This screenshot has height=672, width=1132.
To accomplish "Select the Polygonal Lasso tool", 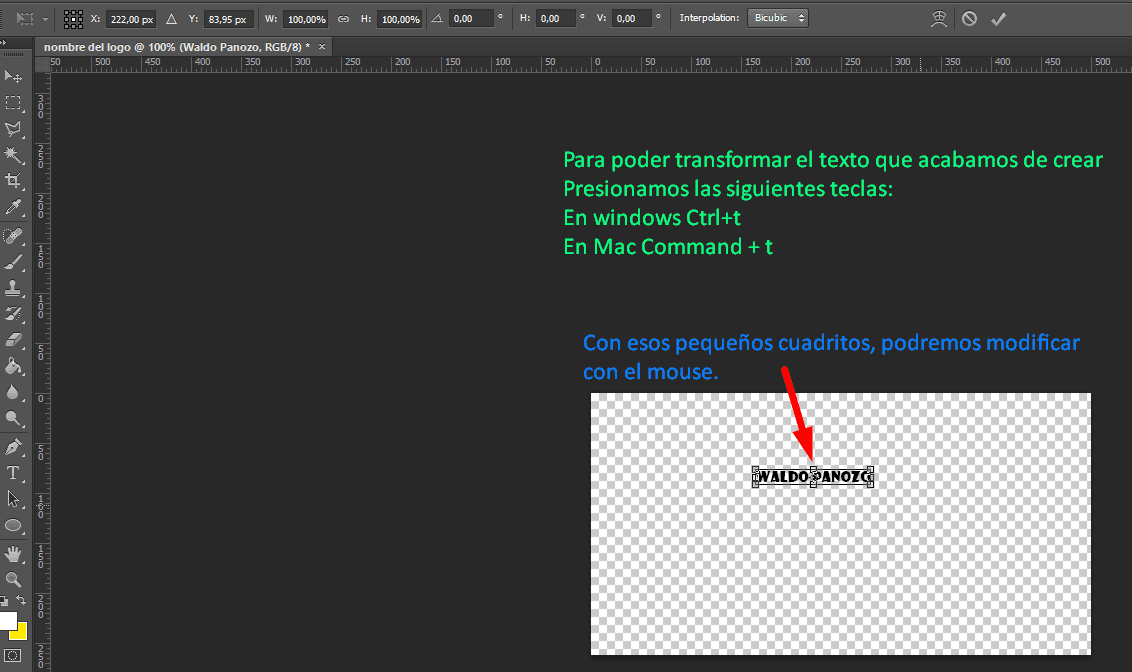I will [x=13, y=129].
